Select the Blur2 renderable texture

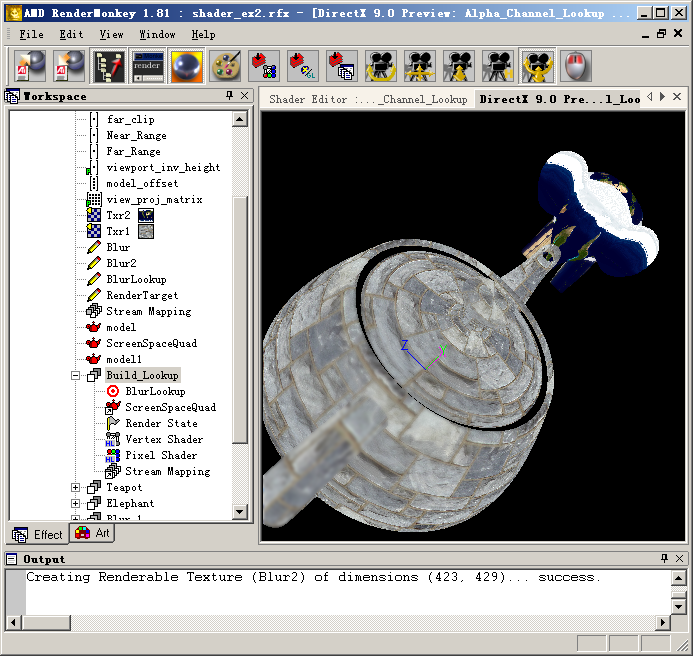(x=121, y=263)
